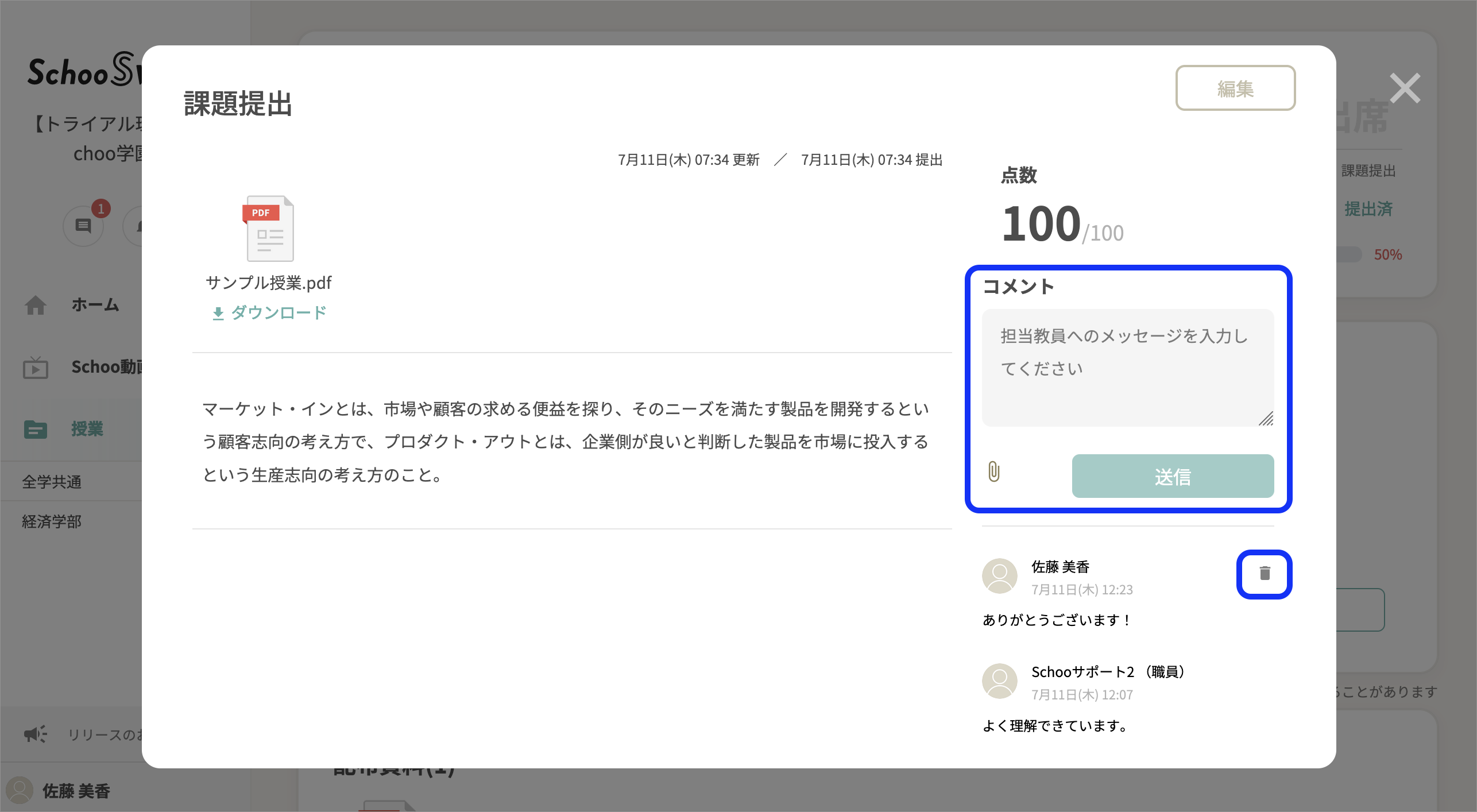Click the 授業 folder icon in the sidebar
Viewport: 1477px width, 812px height.
36,429
